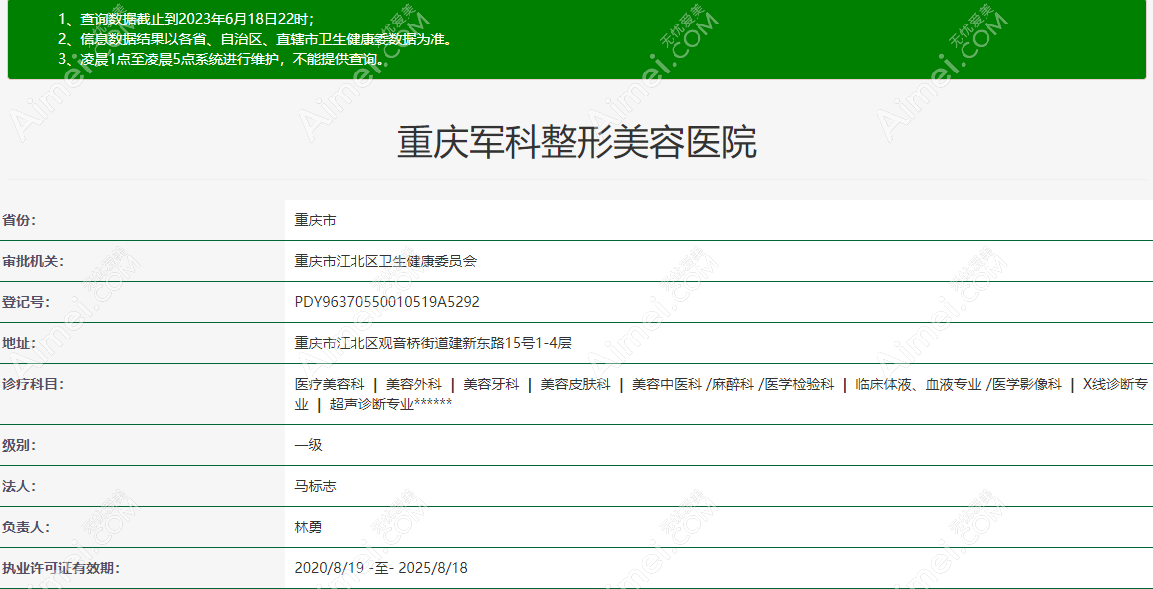Viewport: 1153px width, 589px height.
Task: Click the 执业许可证有效期 label
Action: [61, 568]
